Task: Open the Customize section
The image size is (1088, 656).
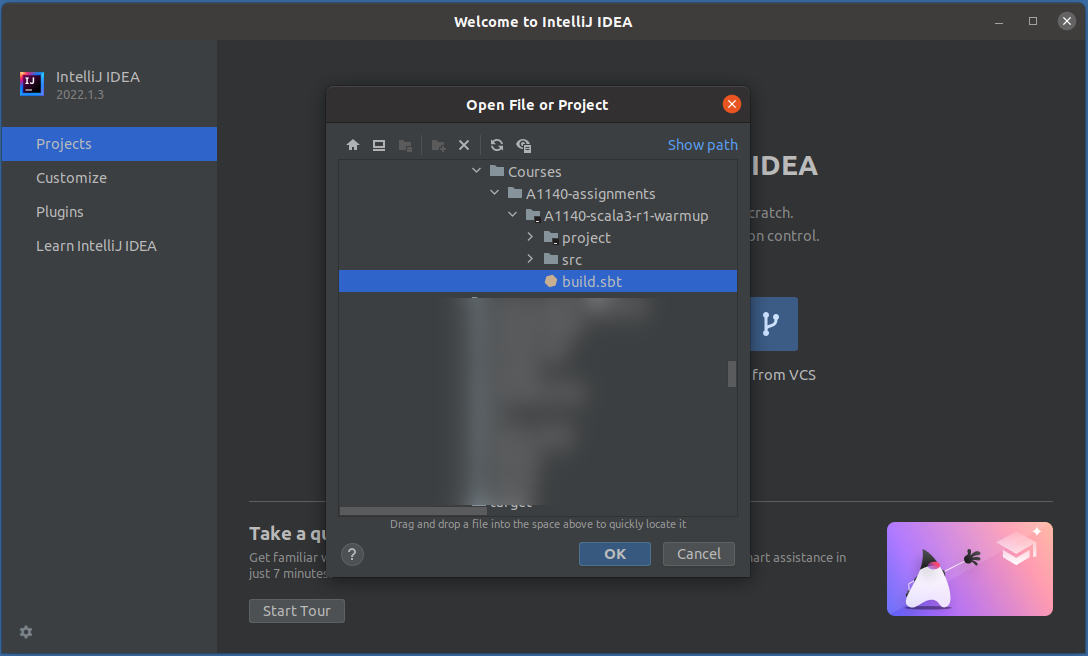Action: [x=71, y=178]
